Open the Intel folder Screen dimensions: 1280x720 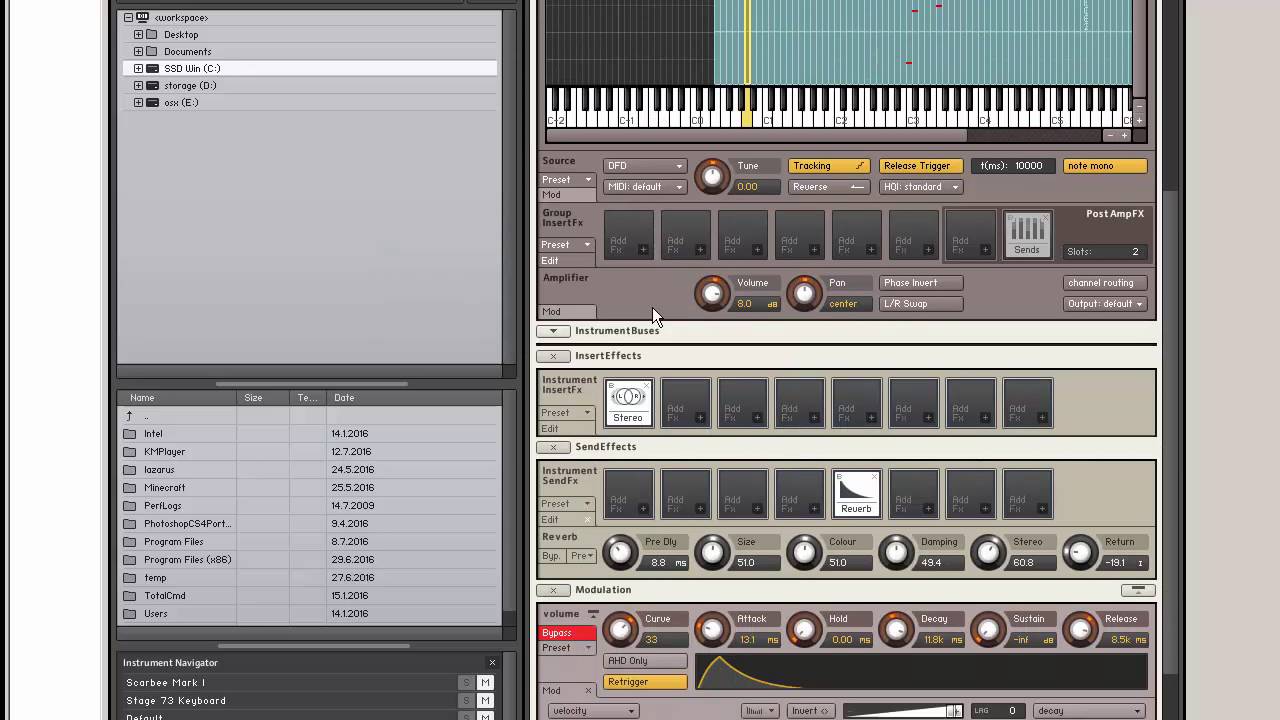point(153,434)
